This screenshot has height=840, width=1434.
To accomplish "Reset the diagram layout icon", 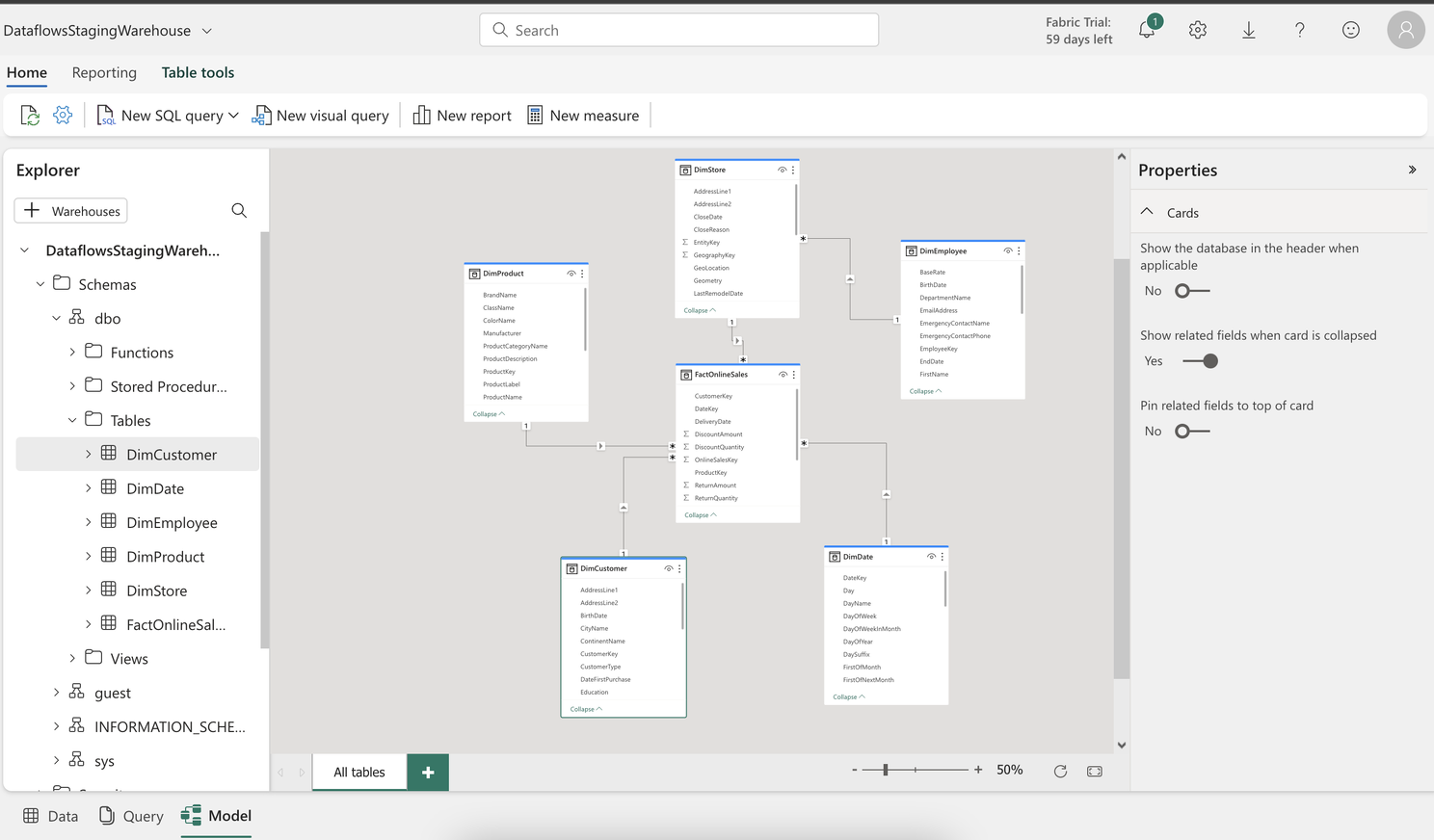I will [1060, 771].
